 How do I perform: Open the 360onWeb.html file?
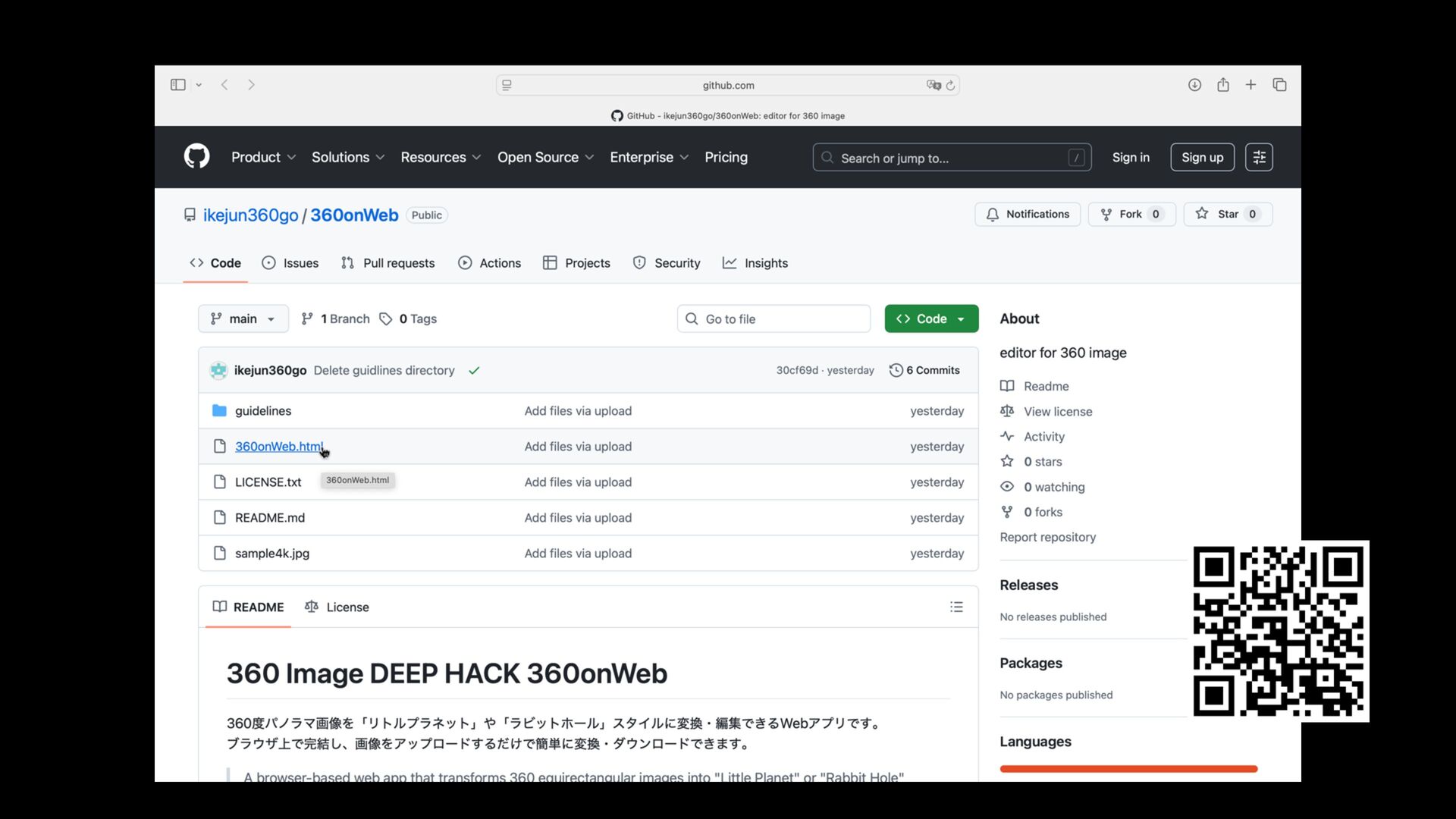coord(279,446)
